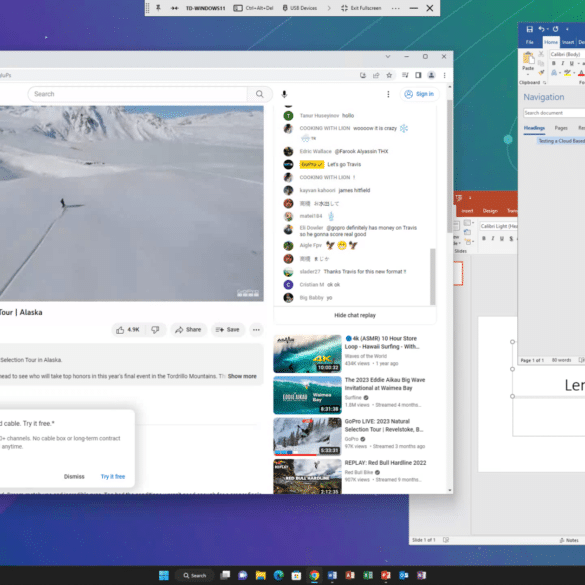
Task: Click Ctrl+Alt+Del in the remote toolbar
Action: tap(253, 8)
